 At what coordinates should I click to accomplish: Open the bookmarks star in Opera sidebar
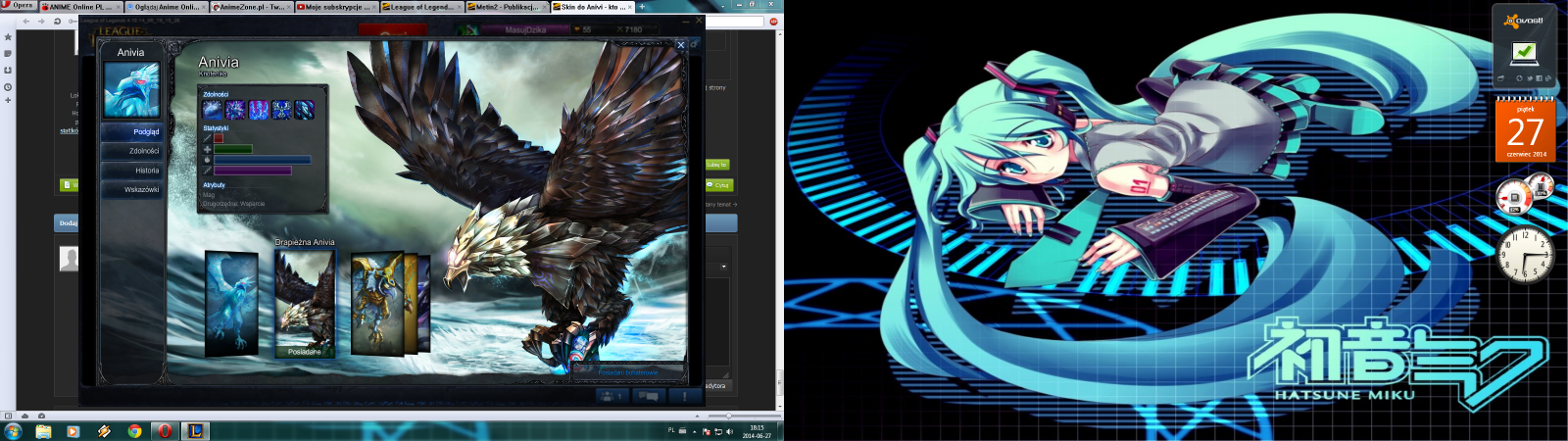coord(8,37)
